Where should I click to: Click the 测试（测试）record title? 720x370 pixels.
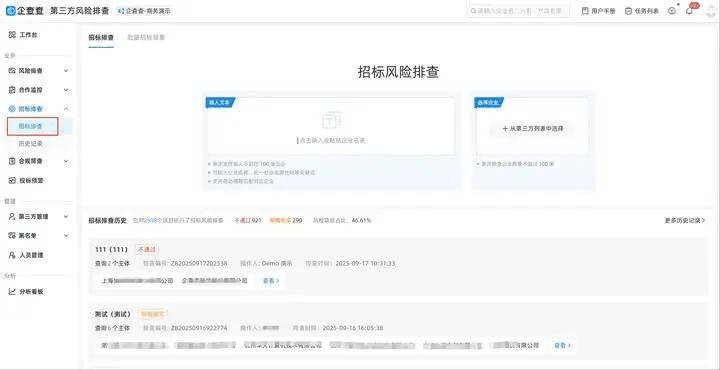[112, 314]
